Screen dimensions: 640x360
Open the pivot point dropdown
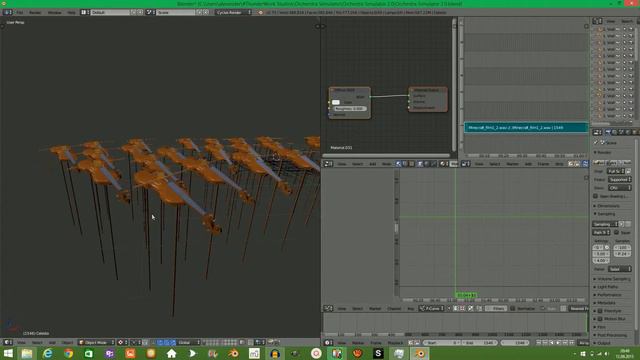click(x=137, y=342)
